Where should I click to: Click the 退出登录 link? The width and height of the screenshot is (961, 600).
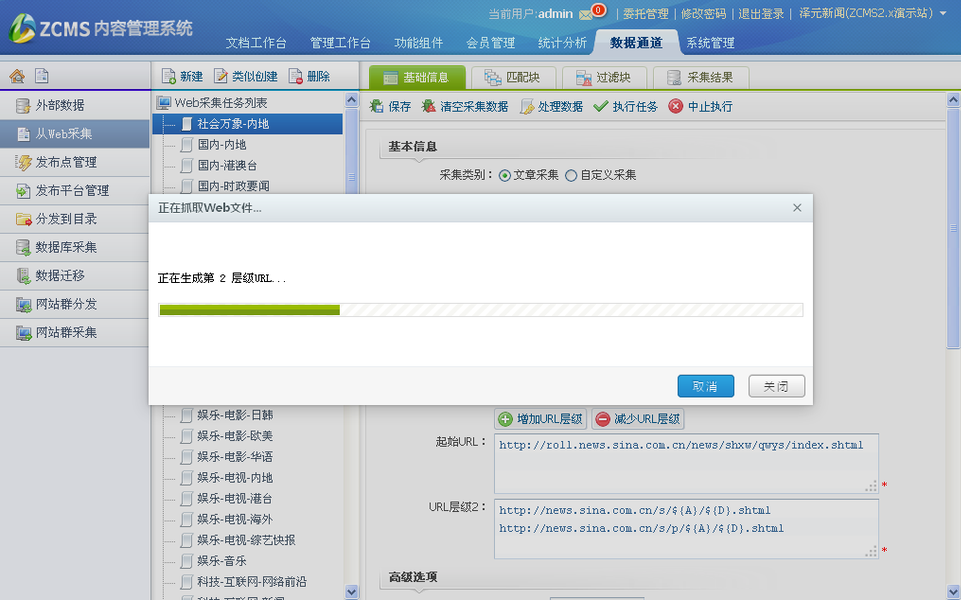tap(762, 14)
